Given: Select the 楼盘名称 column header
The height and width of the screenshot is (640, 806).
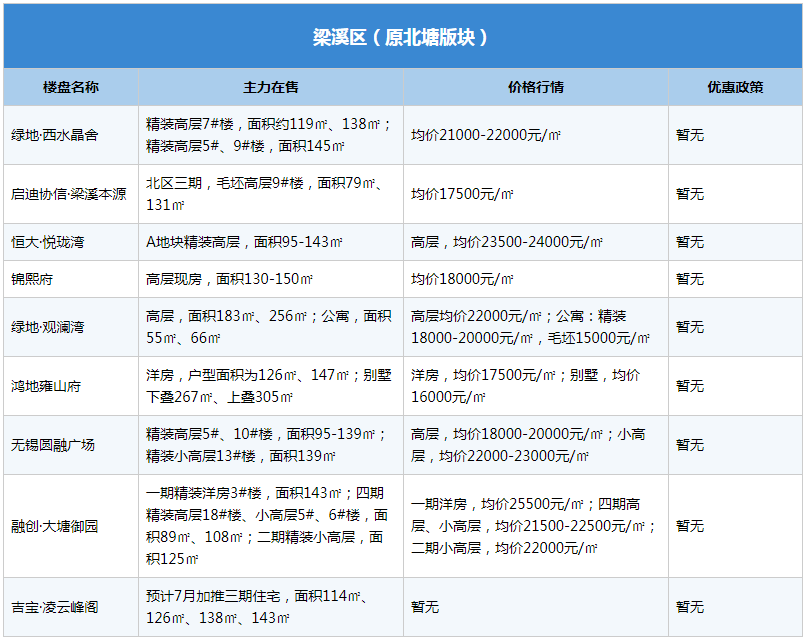Looking at the screenshot, I should 71,87.
